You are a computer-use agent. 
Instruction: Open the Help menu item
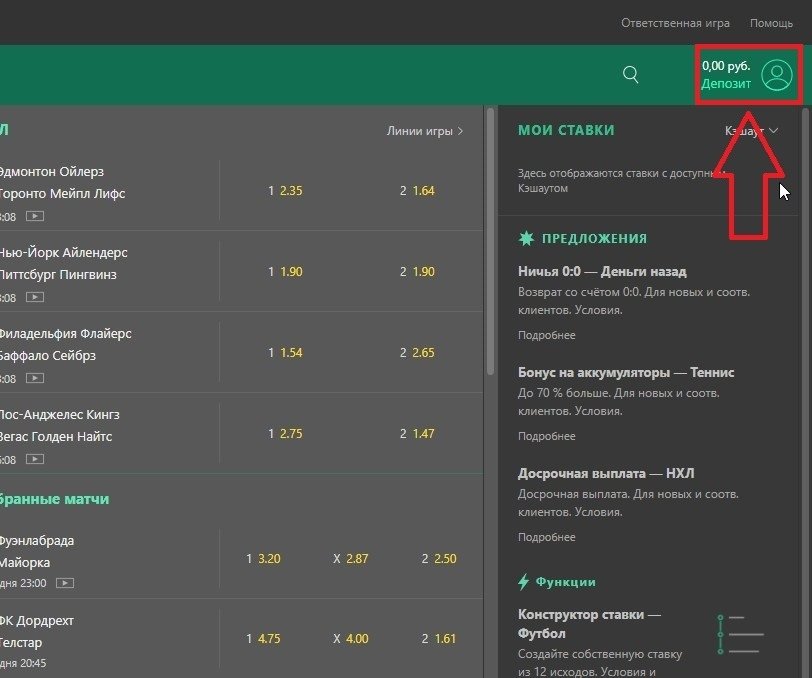tap(771, 23)
